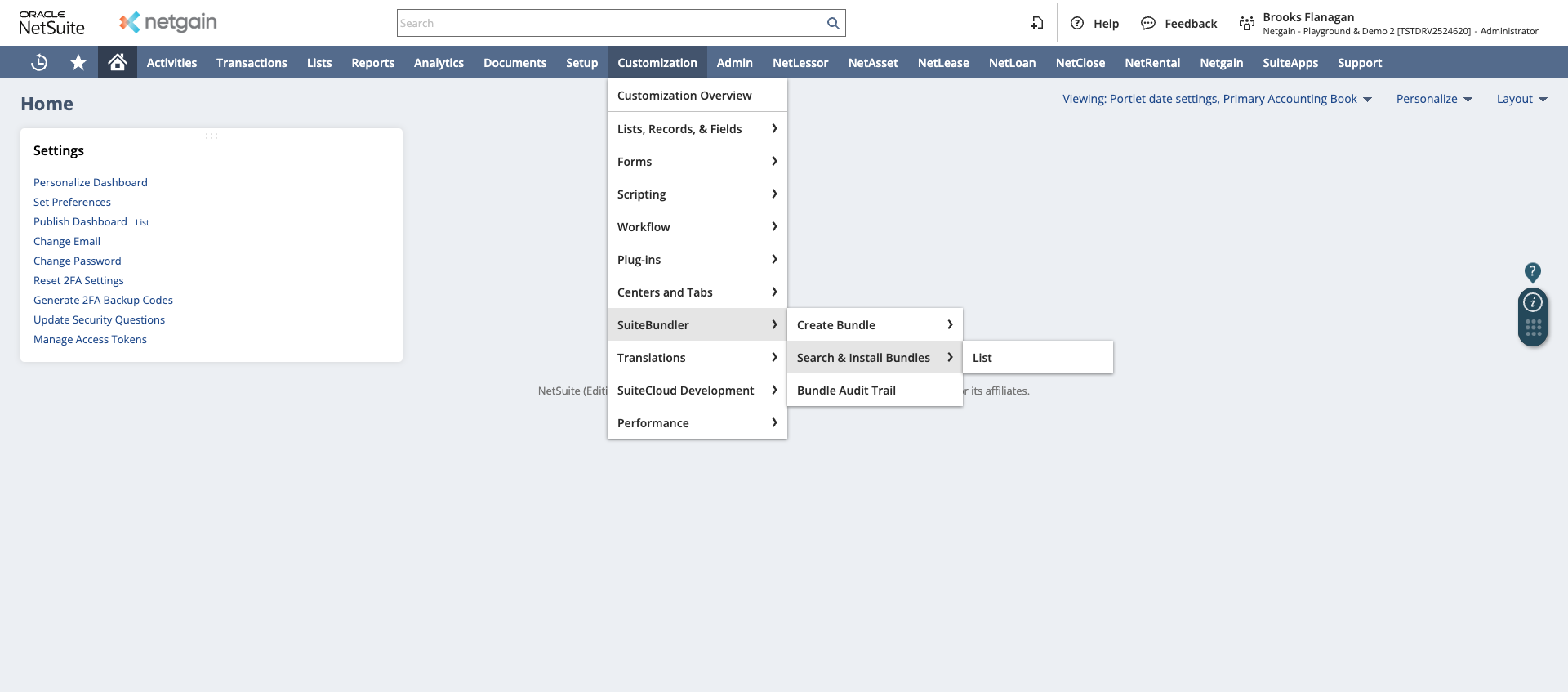Open the NetLease tab in navigation bar
This screenshot has height=692, width=1568.
(x=943, y=63)
